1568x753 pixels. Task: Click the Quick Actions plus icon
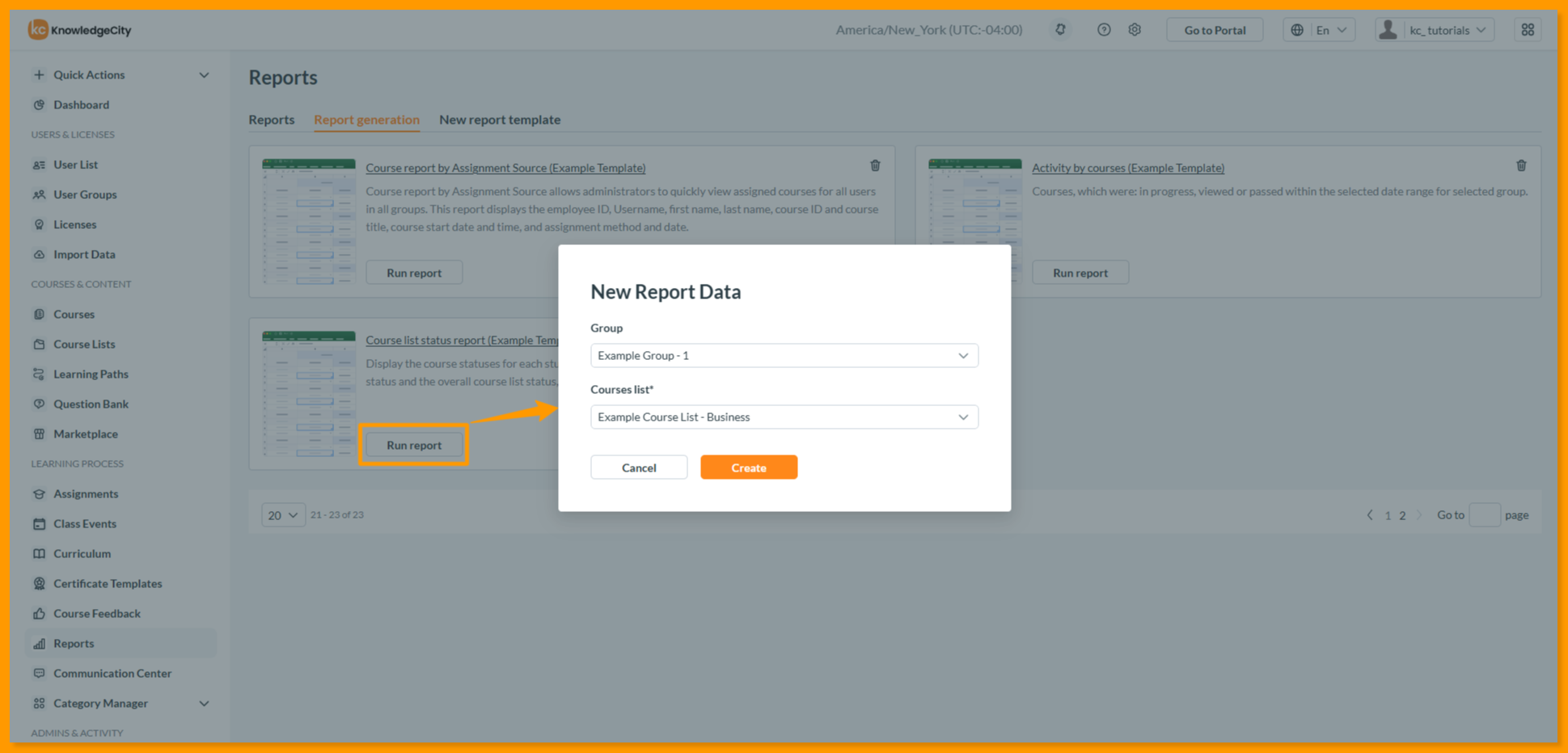[39, 74]
